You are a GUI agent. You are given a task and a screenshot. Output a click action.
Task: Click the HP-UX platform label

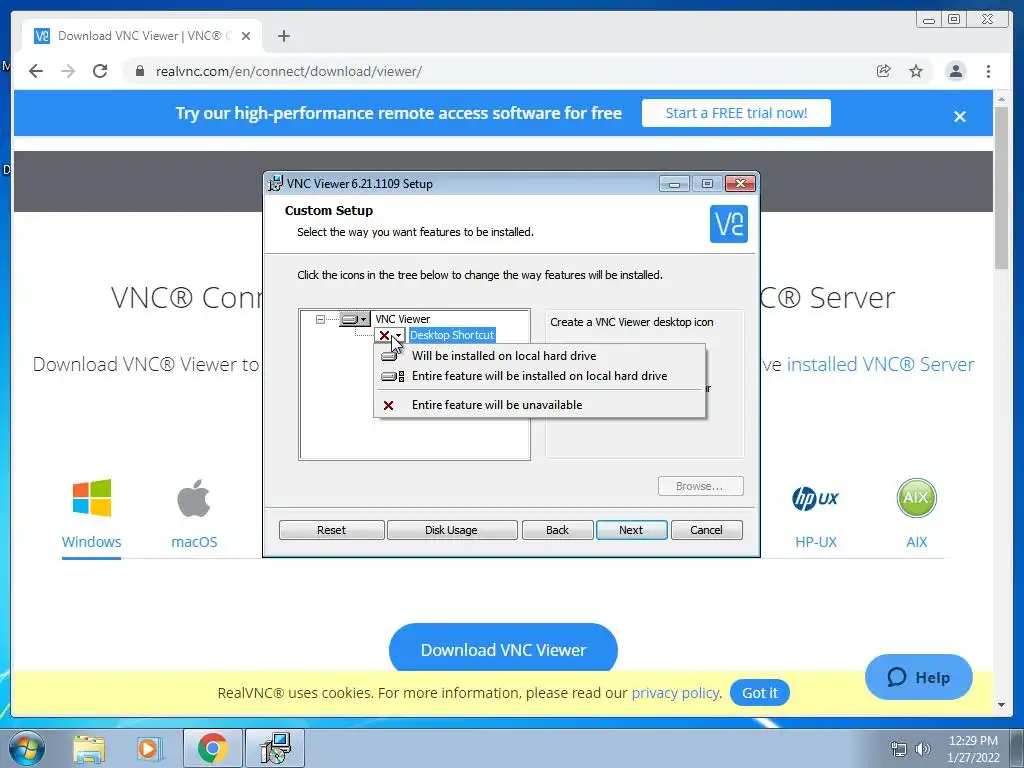tap(816, 542)
